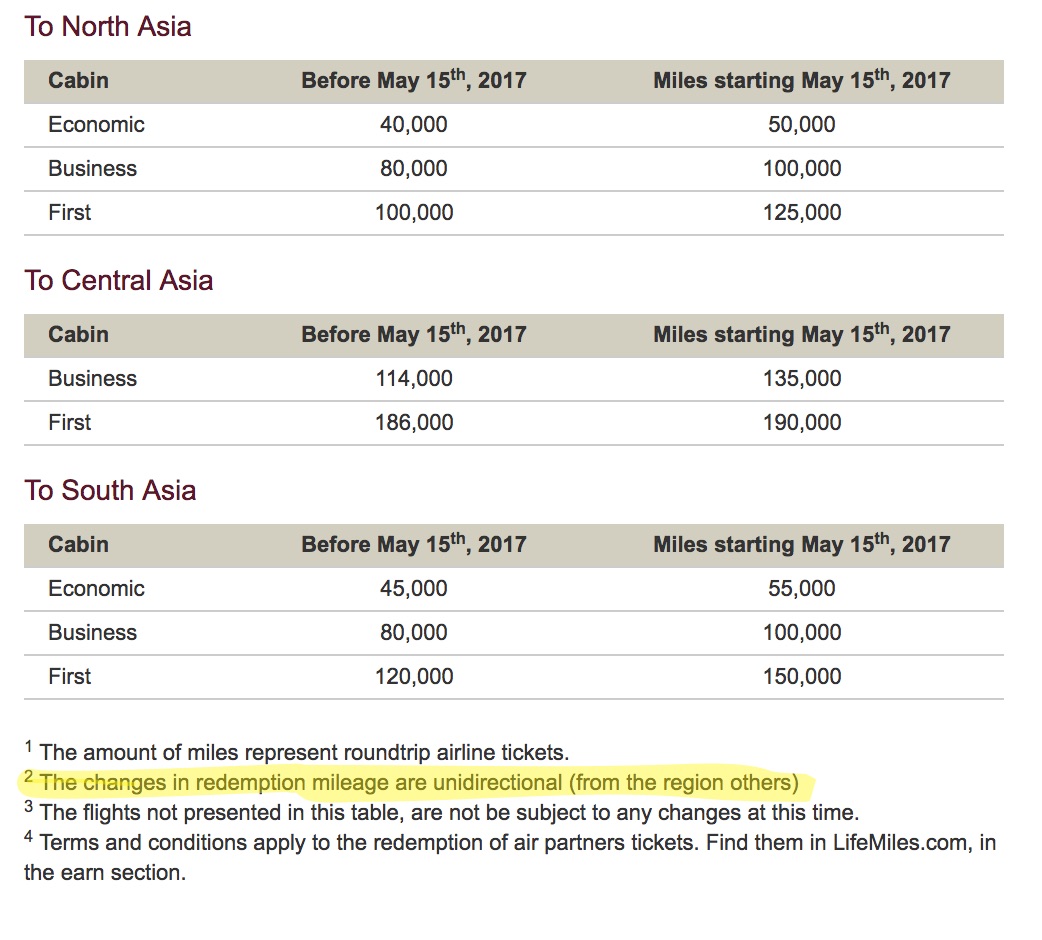This screenshot has width=1042, height=940.
Task: Click the 'To Central Asia' heading
Action: pos(118,280)
